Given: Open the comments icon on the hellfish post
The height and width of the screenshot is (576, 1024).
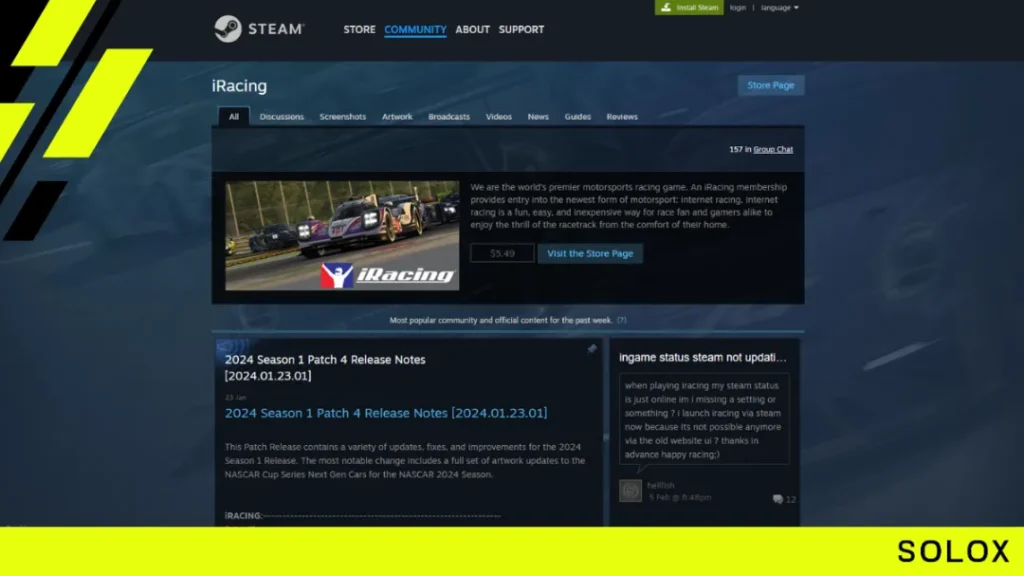Looking at the screenshot, I should point(777,499).
